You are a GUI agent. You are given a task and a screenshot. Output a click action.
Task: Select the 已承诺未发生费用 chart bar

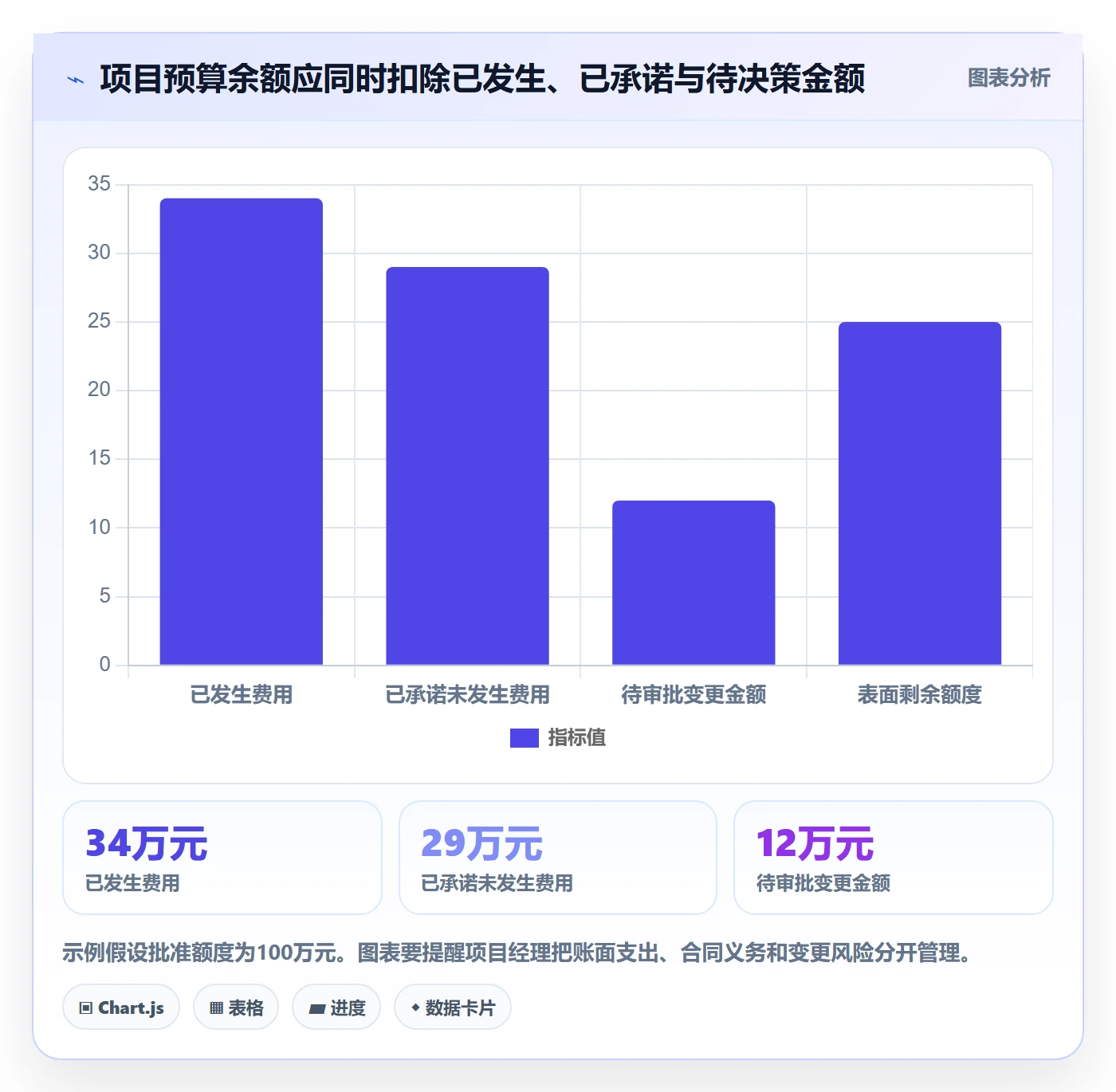point(468,465)
